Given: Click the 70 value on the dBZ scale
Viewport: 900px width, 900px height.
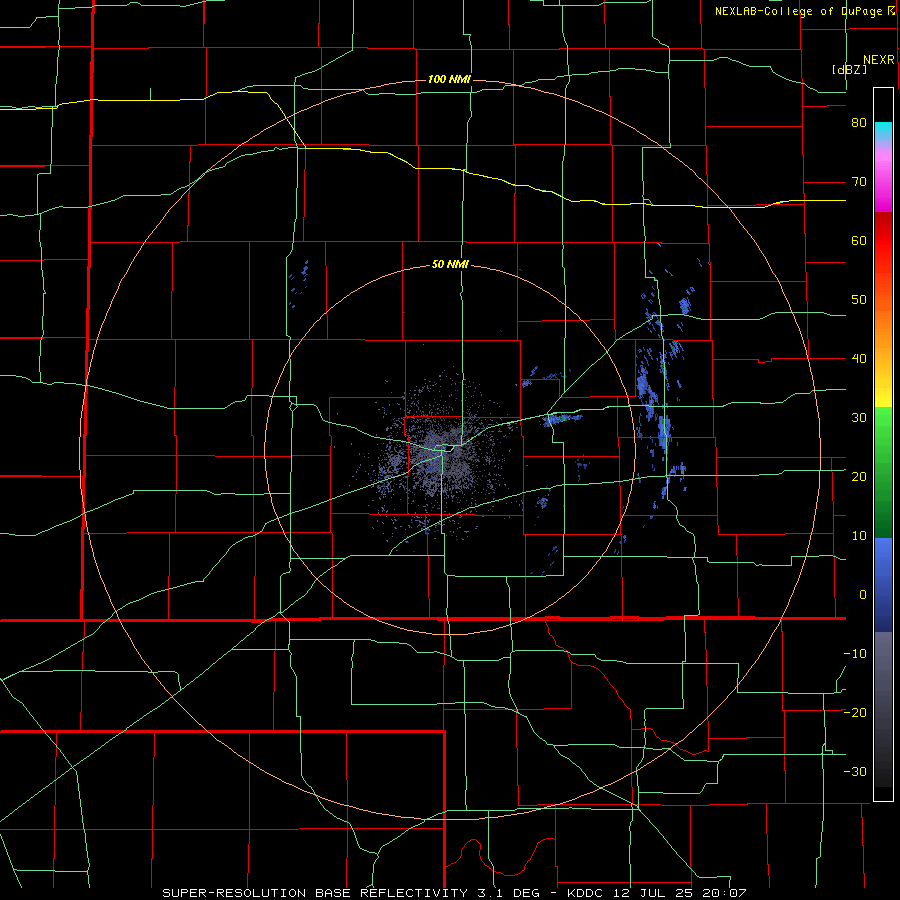Looking at the screenshot, I should pos(859,182).
